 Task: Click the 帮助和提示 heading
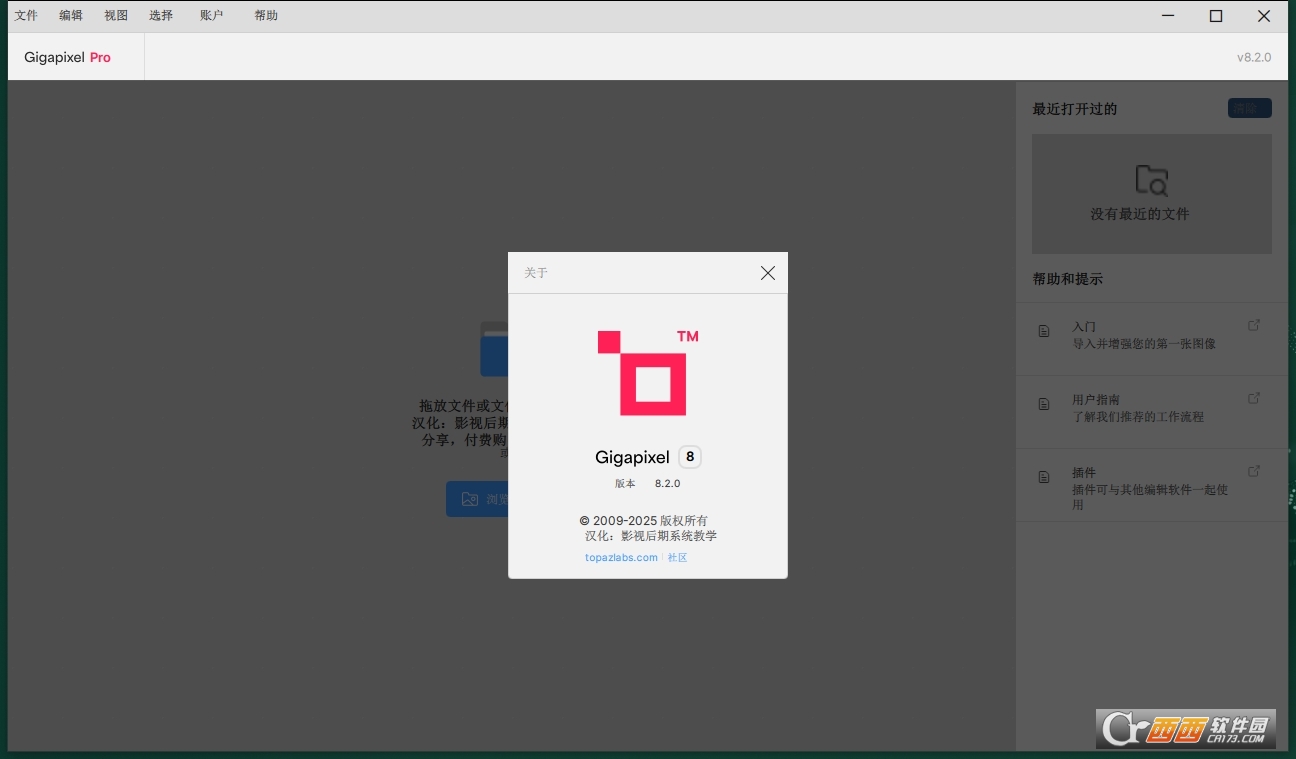click(x=1068, y=279)
